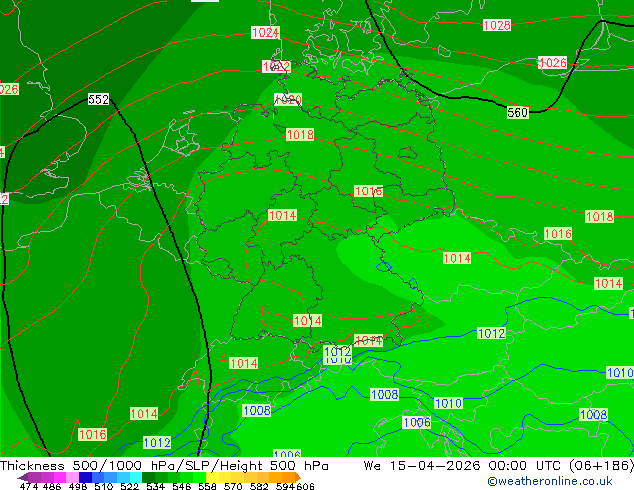The image size is (634, 490).
Task: Click the legend value 606
Action: pyautogui.click(x=305, y=486)
